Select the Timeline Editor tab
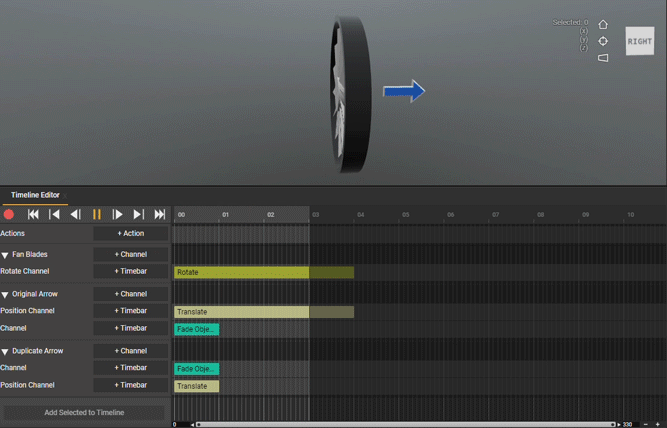The width and height of the screenshot is (667, 428). point(35,195)
